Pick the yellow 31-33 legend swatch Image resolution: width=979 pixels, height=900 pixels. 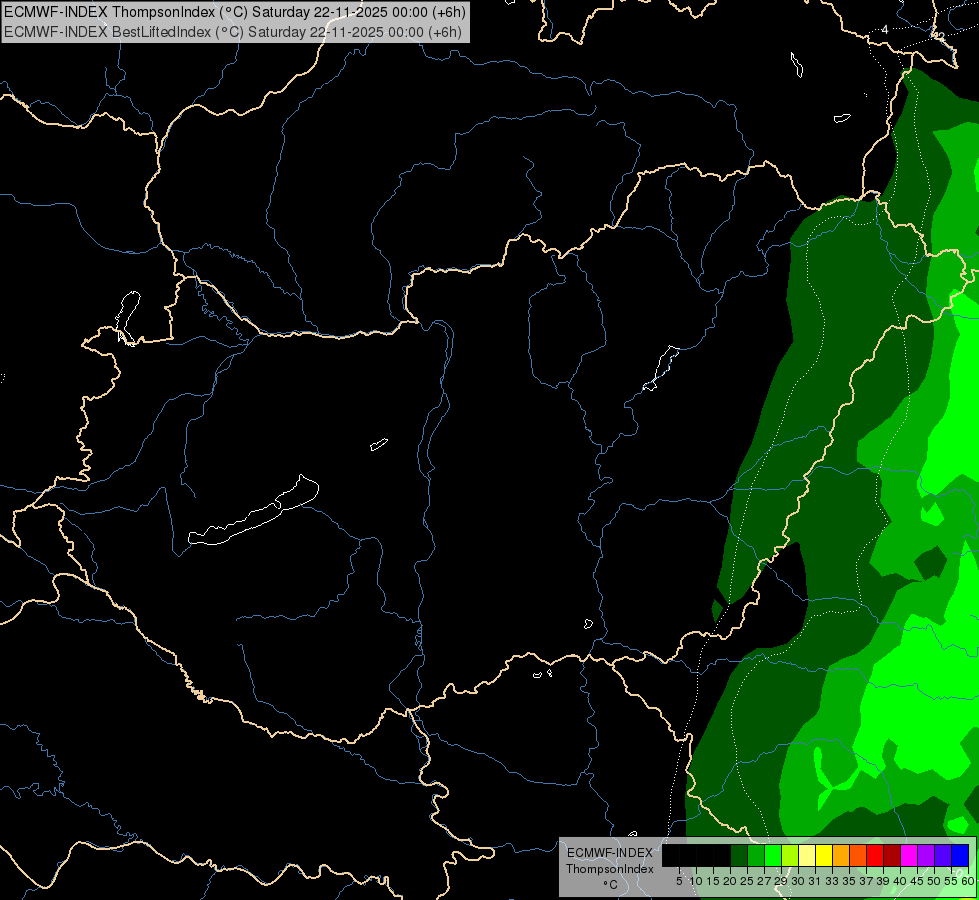click(x=824, y=855)
